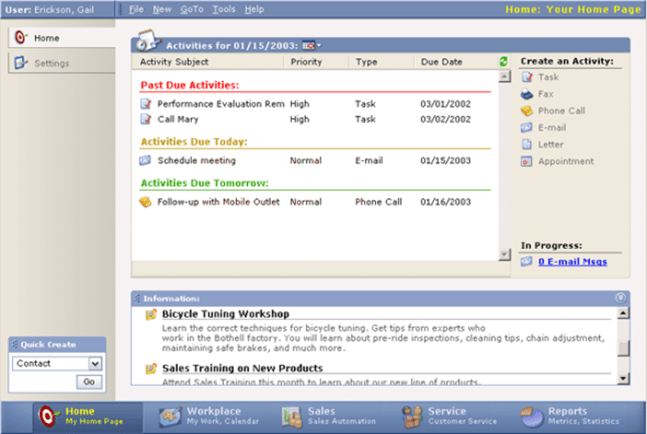This screenshot has height=434, width=647.
Task: Open the Tools menu
Action: coord(224,9)
